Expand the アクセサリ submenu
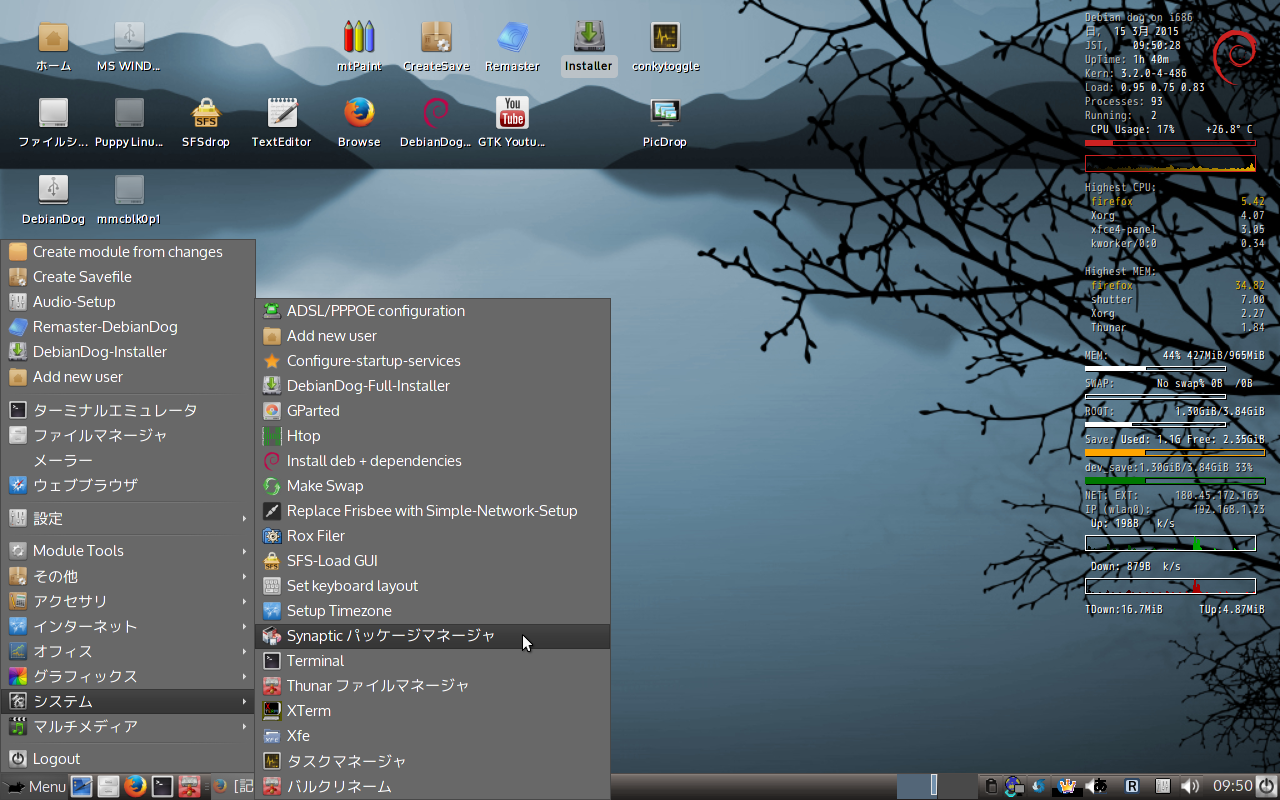Image resolution: width=1280 pixels, height=800 pixels. [x=128, y=601]
